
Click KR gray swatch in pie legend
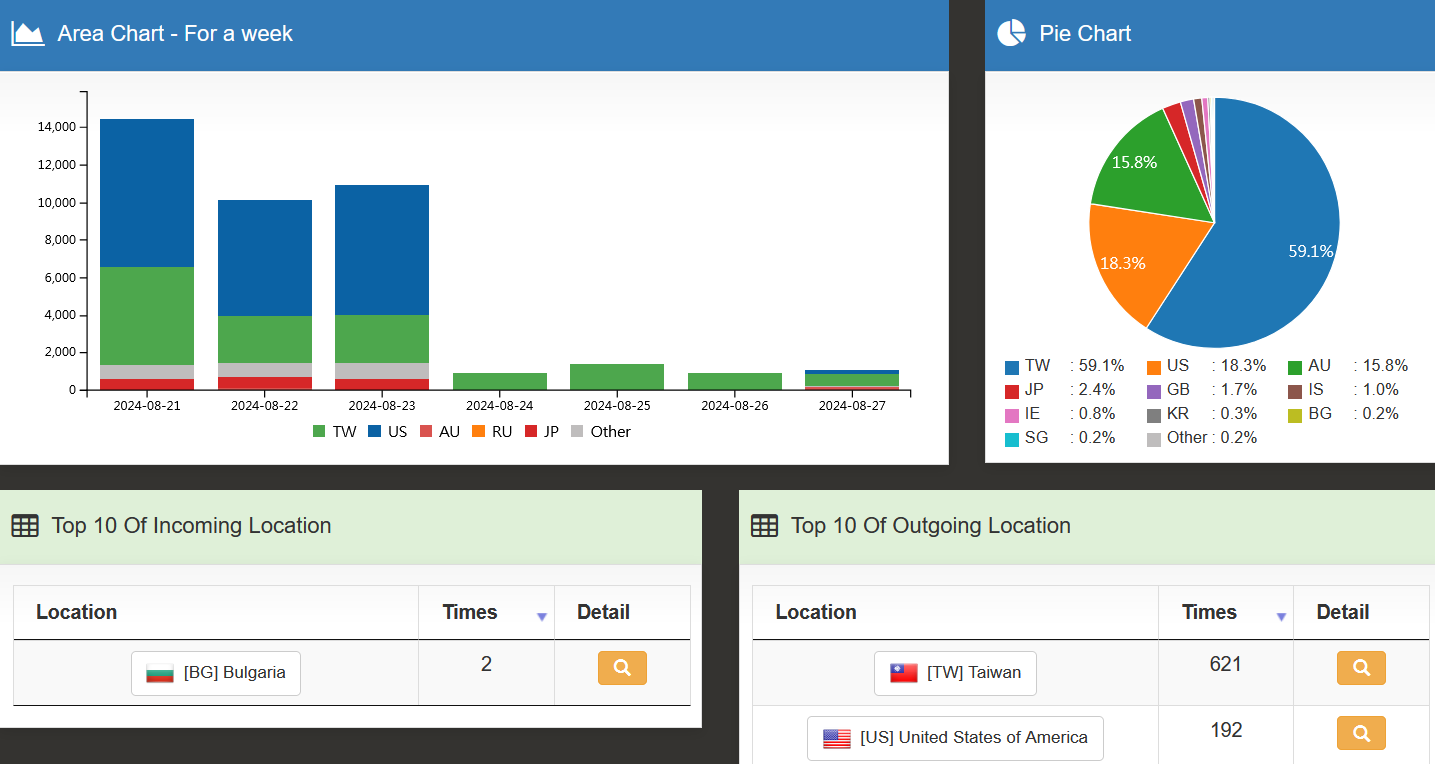point(1154,415)
